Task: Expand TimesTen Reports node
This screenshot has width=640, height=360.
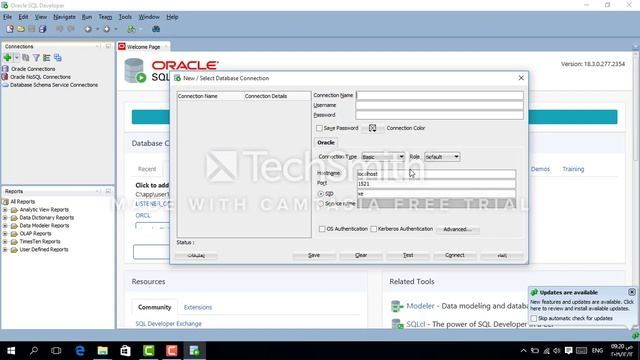Action: [x=5, y=242]
